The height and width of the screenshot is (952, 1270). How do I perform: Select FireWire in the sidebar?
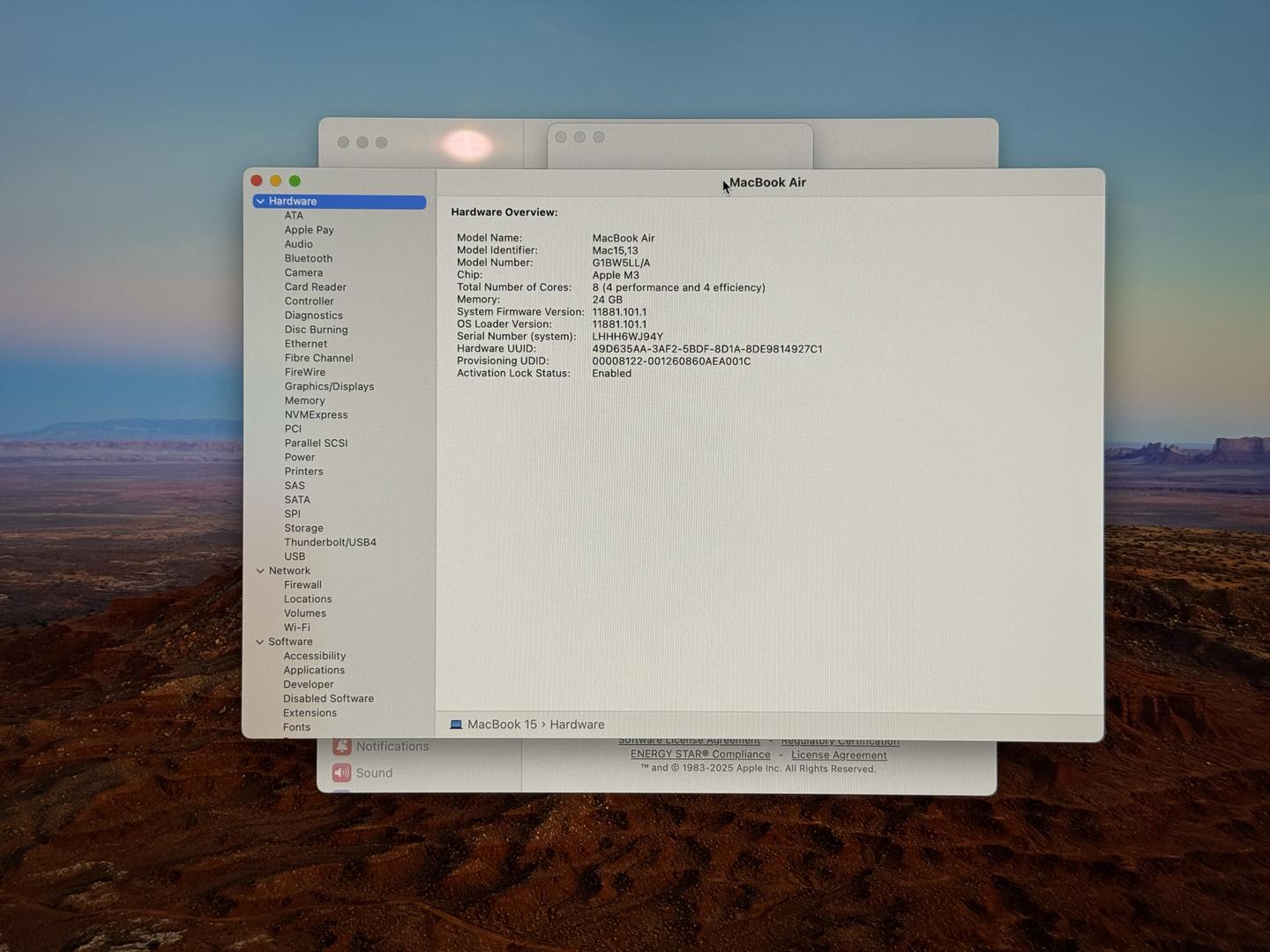coord(304,372)
